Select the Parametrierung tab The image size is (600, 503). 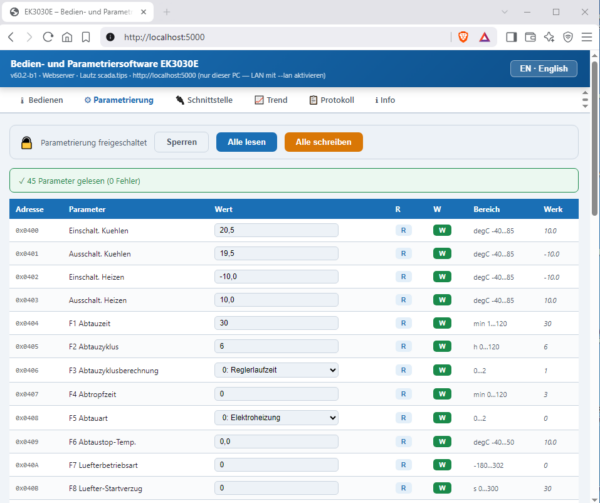[x=119, y=100]
